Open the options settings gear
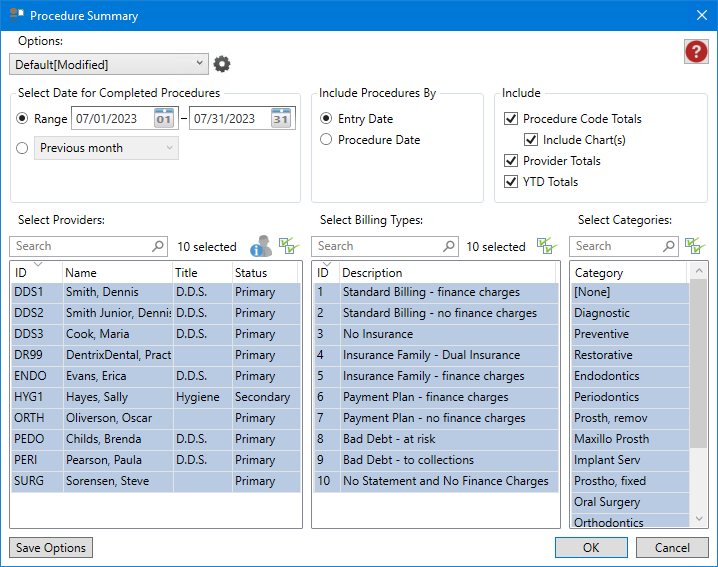 pos(222,64)
